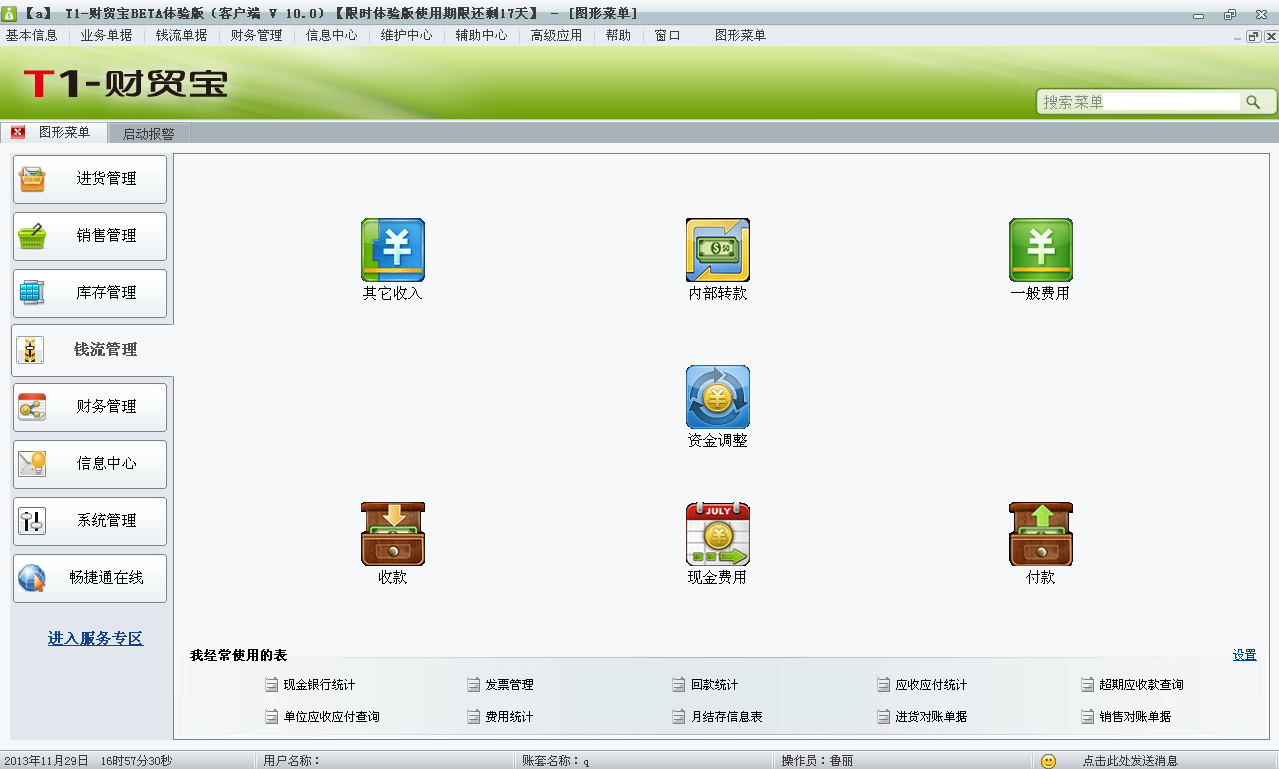Screen dimensions: 1279x769
Task: Open the 高级应用 menu
Action: click(x=556, y=35)
